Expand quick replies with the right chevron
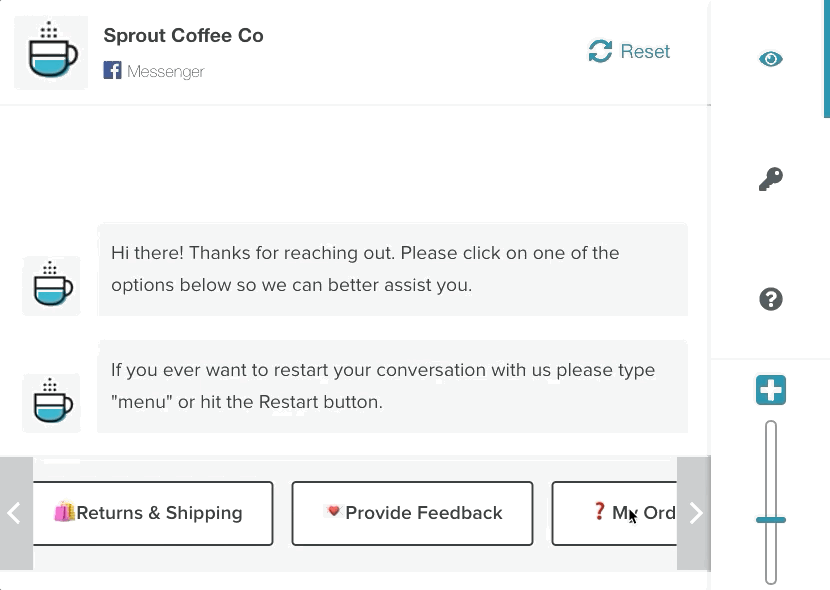Image resolution: width=830 pixels, height=590 pixels. click(695, 512)
